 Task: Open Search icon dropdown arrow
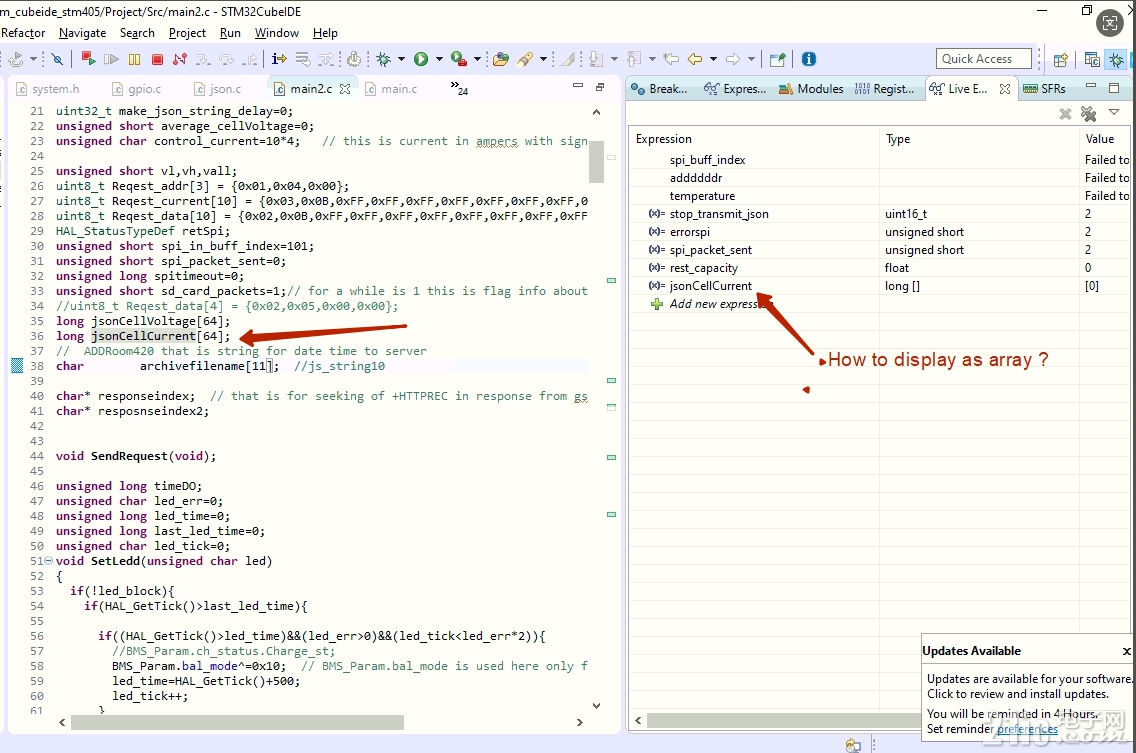click(x=543, y=59)
